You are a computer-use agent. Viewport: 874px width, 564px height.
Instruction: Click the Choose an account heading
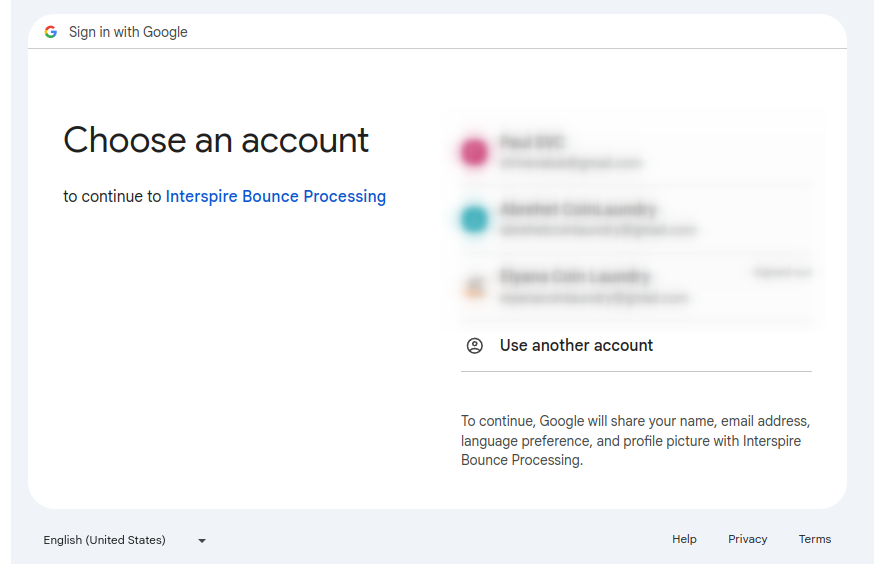pos(216,140)
